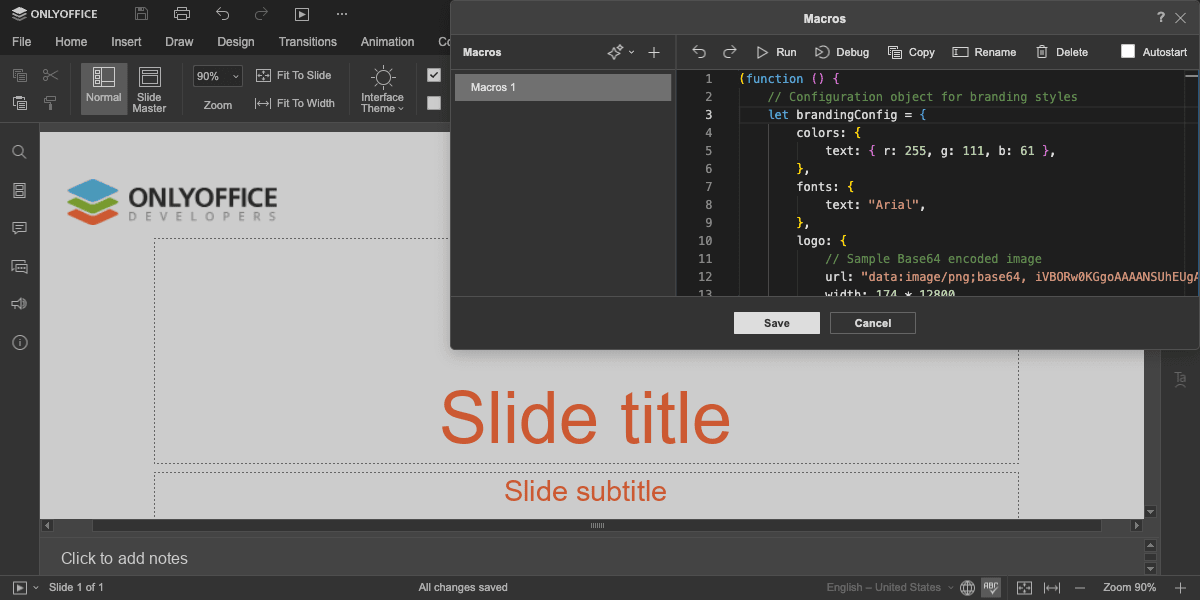Cancel the Macros dialog

[x=873, y=323]
